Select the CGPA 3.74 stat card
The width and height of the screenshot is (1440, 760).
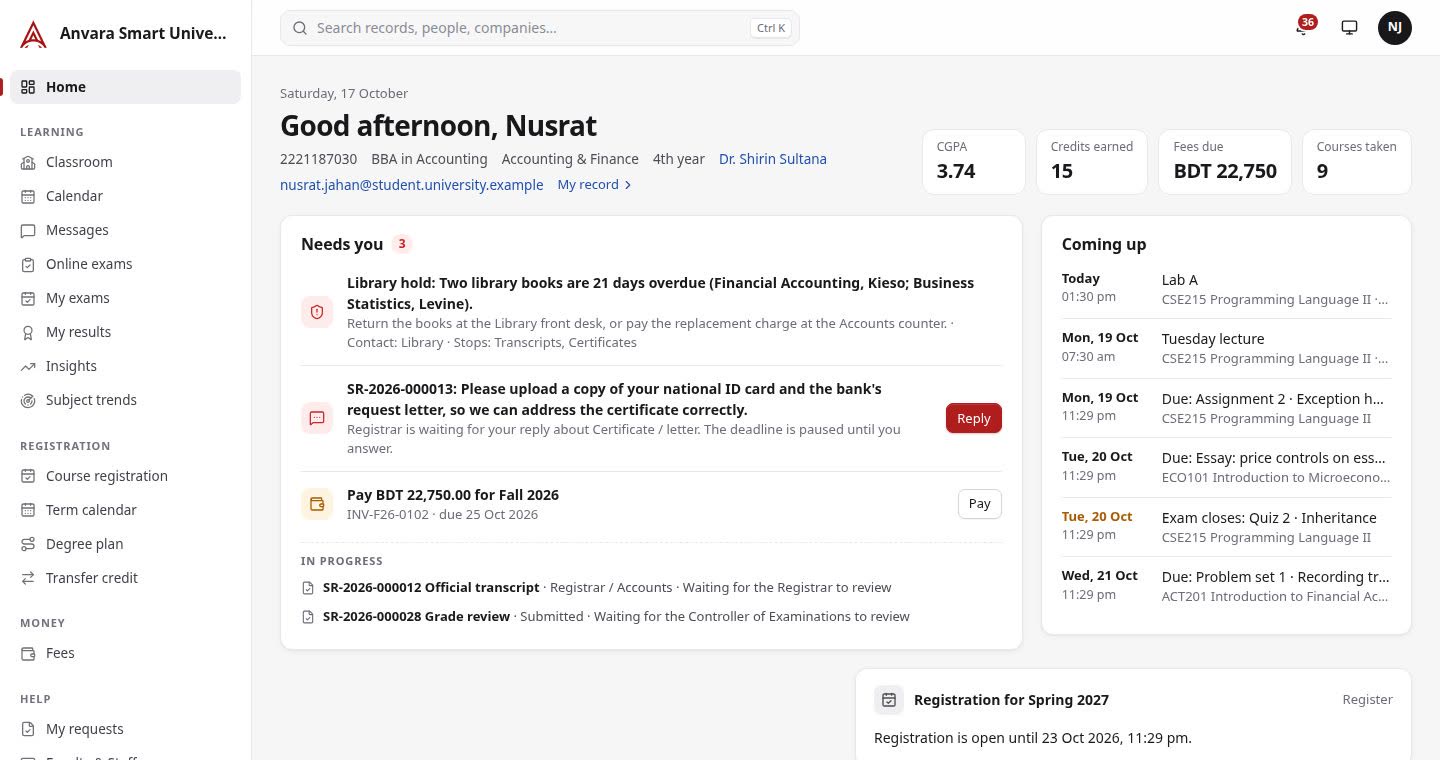[x=974, y=162]
